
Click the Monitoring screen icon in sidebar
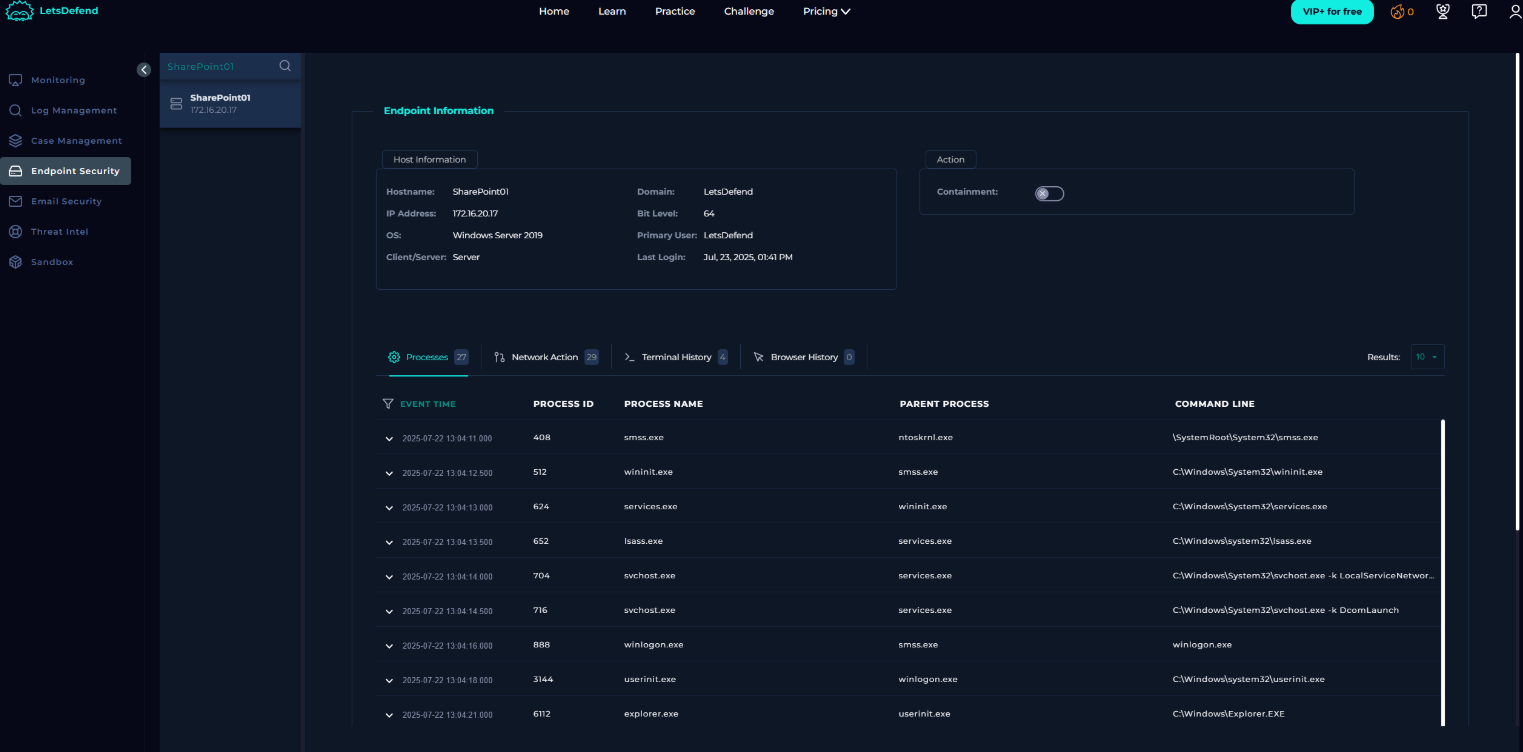pos(15,80)
